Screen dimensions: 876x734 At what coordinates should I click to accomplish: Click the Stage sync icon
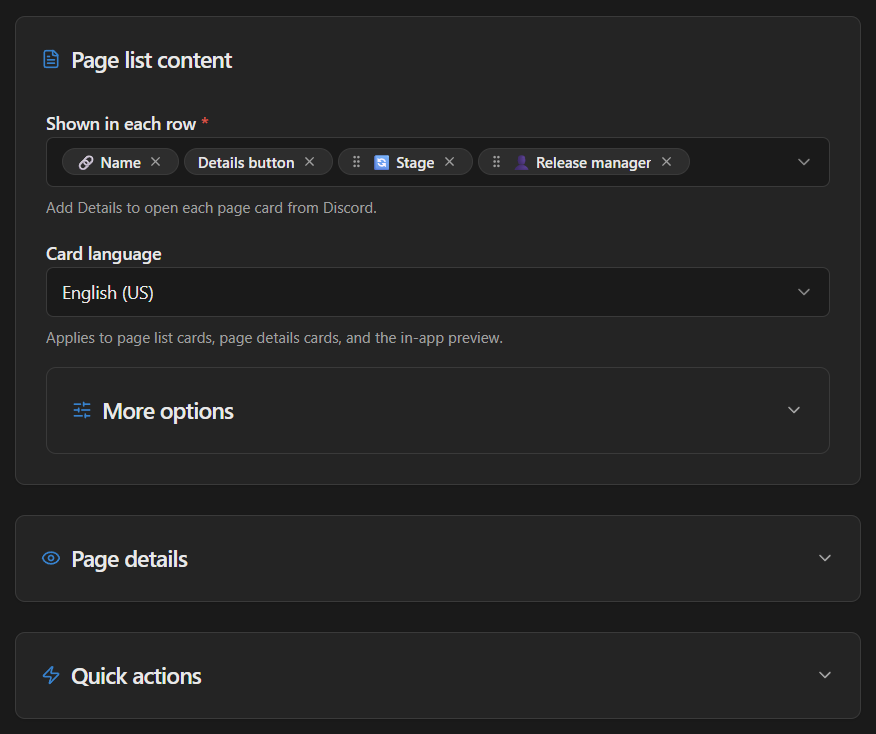pos(382,163)
